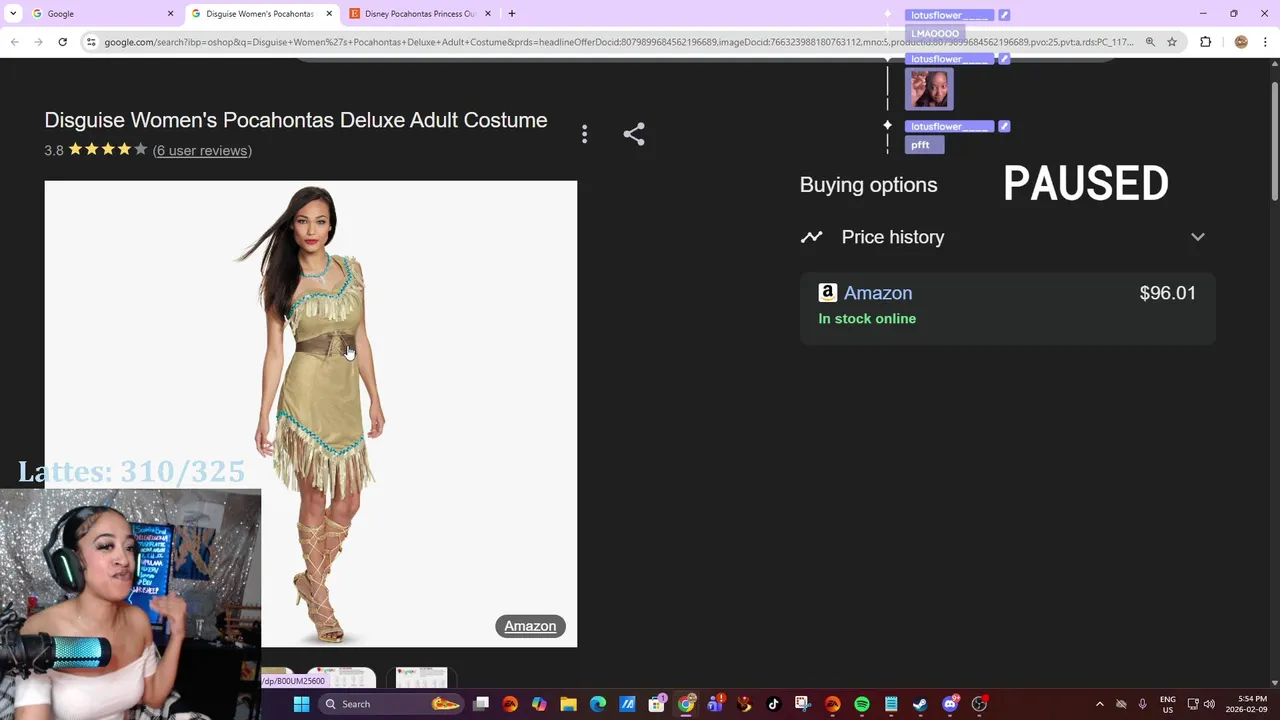Click the share icon beside the title
1280x720 pixels.
click(634, 134)
